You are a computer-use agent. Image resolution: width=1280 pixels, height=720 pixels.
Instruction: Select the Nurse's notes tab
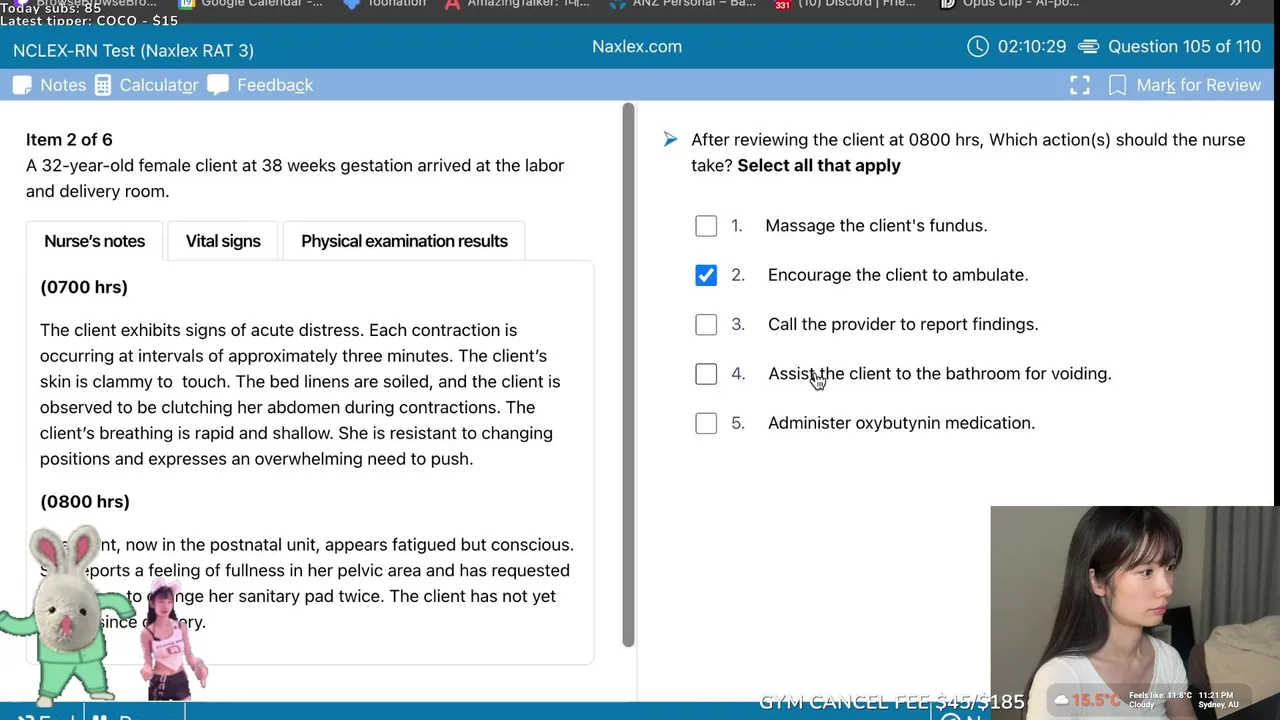[94, 241]
